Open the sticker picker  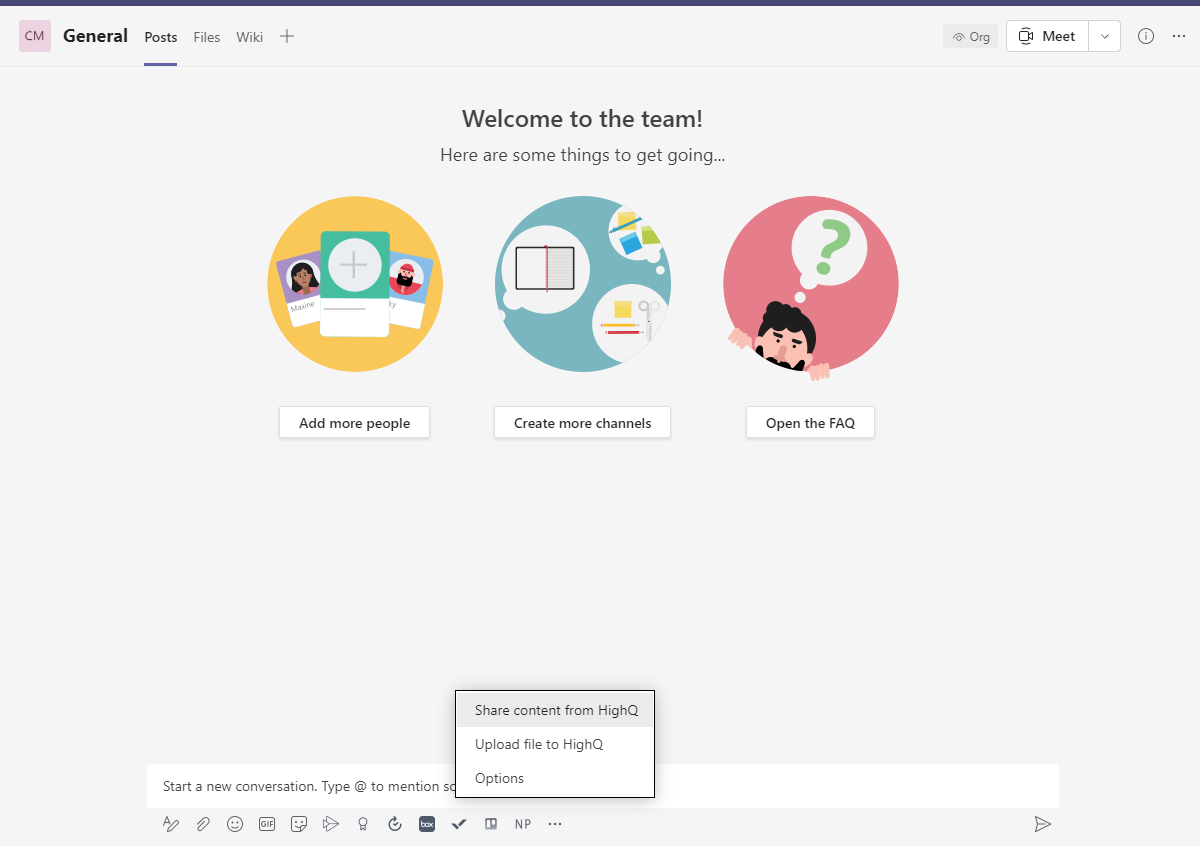(299, 824)
